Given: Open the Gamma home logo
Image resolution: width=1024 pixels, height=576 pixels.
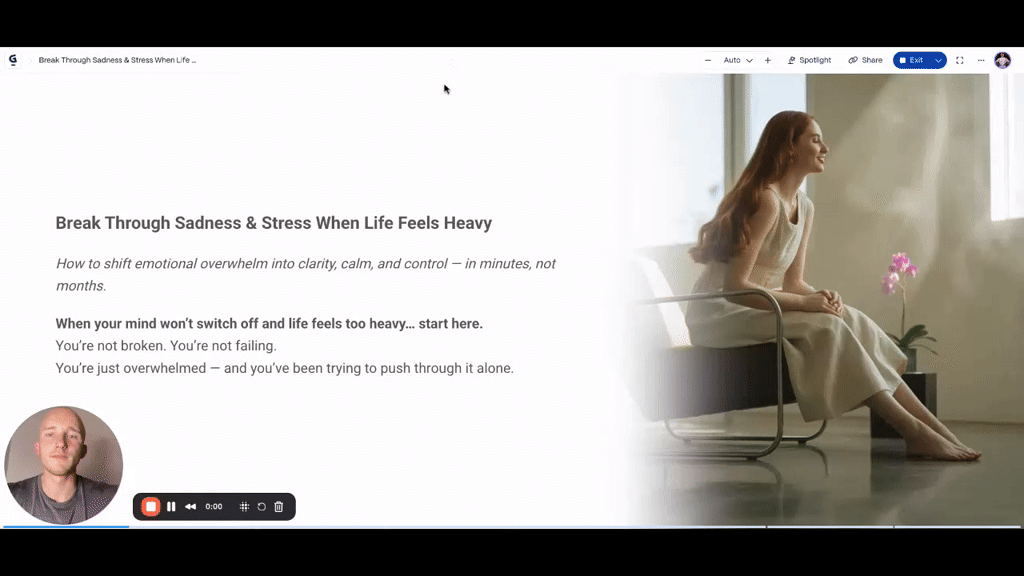Looking at the screenshot, I should click(x=13, y=60).
